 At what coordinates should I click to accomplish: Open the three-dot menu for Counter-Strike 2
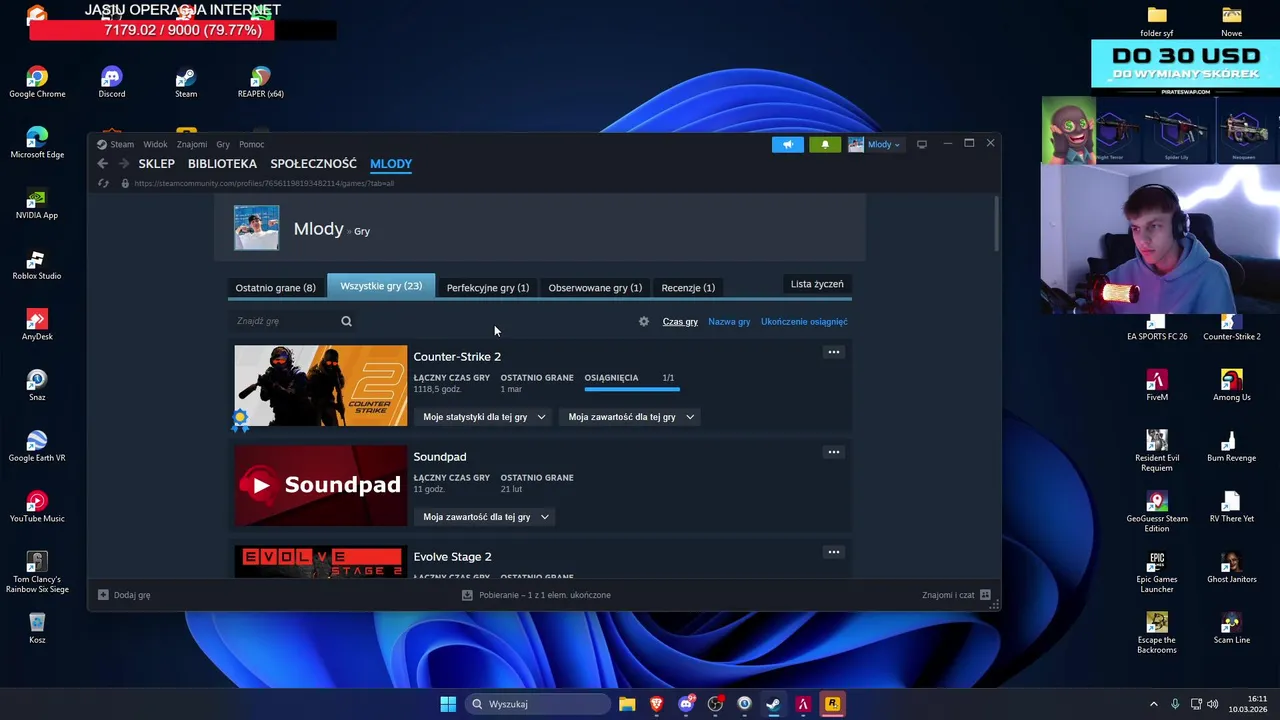pos(833,352)
